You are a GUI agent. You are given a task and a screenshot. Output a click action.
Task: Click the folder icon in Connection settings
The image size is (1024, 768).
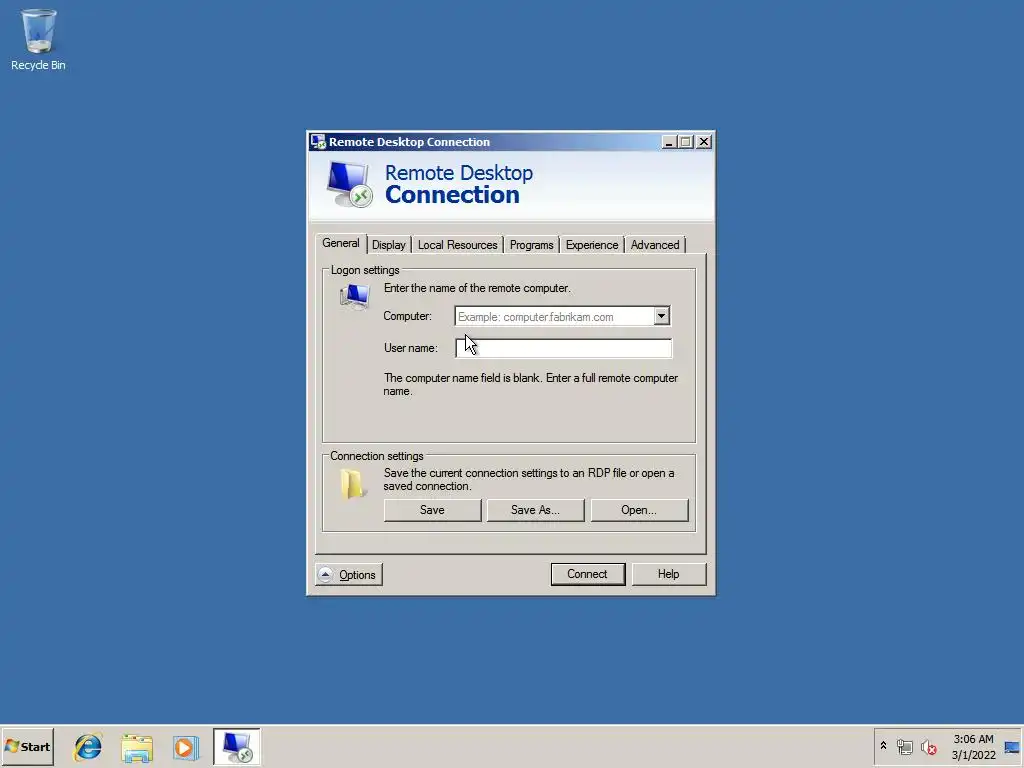tap(353, 484)
